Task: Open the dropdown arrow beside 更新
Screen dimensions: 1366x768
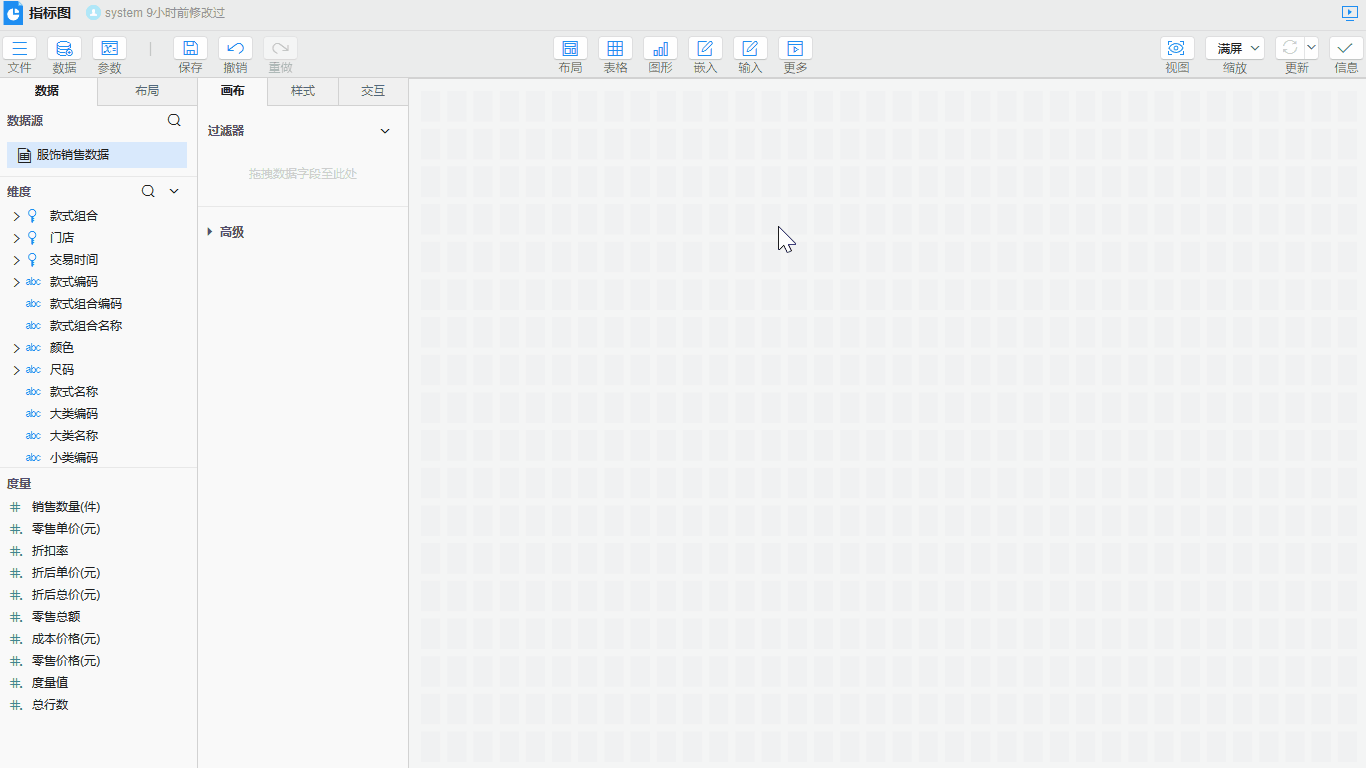Action: pos(1311,48)
